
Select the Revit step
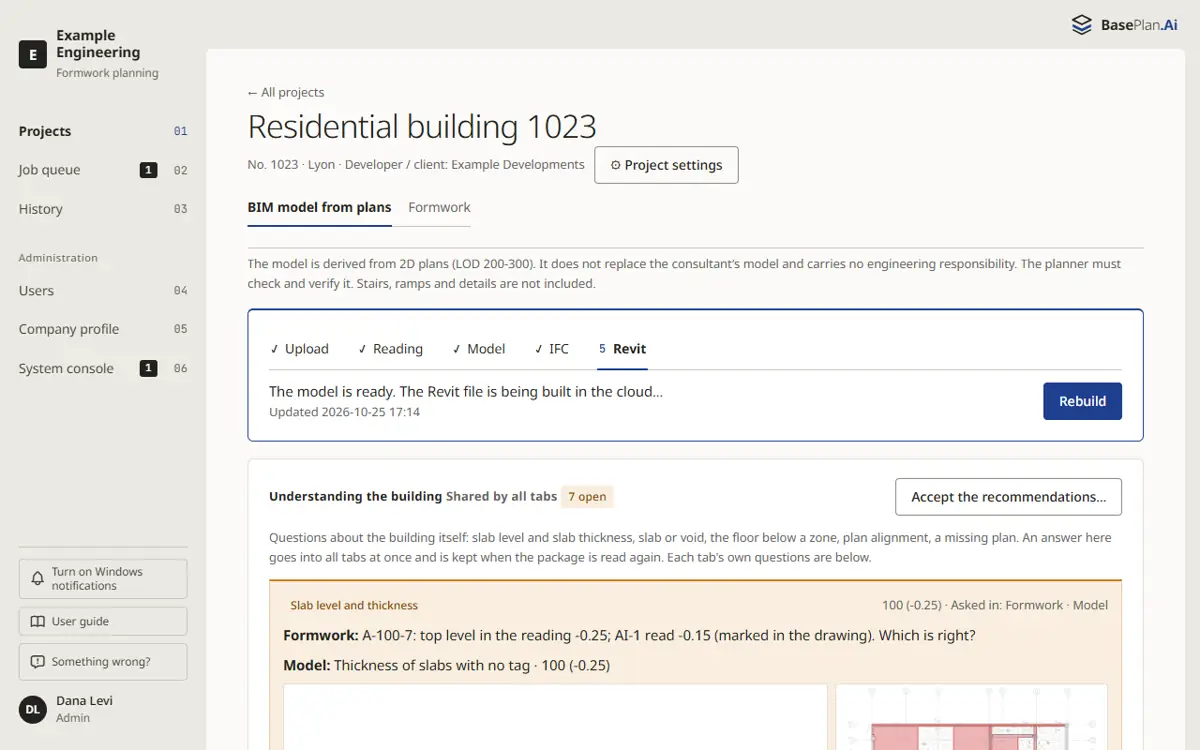[622, 349]
